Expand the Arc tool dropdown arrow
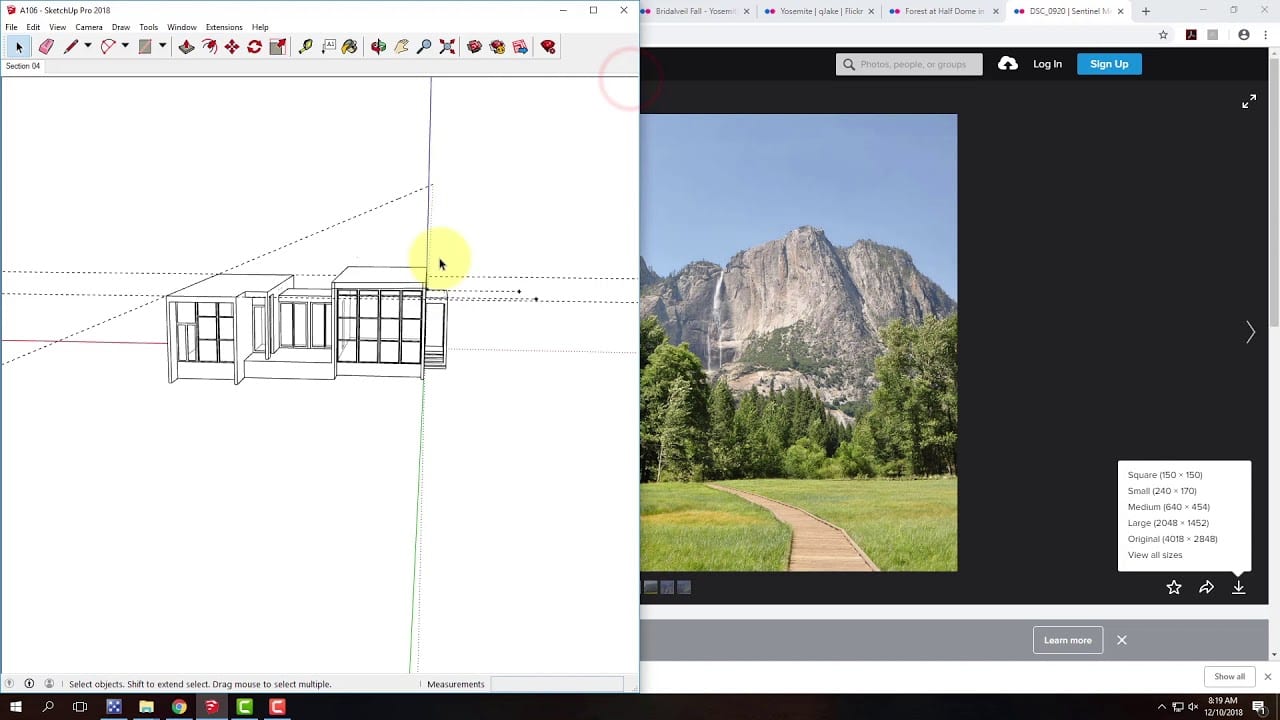 pyautogui.click(x=125, y=46)
